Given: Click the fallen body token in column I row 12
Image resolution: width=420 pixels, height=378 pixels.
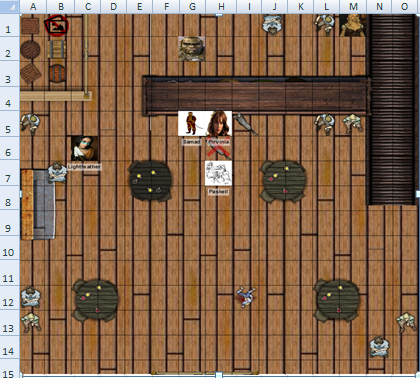Looking at the screenshot, I should [246, 297].
